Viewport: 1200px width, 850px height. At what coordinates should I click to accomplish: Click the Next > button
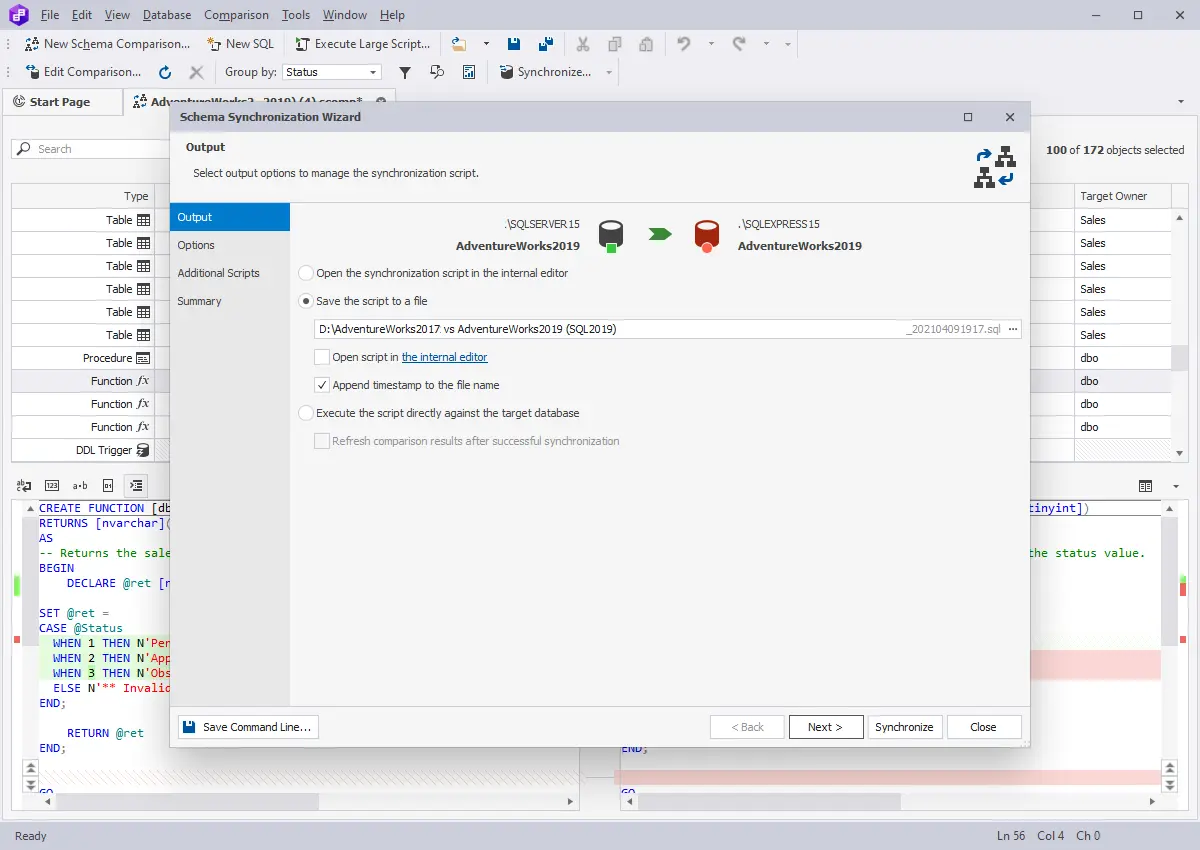825,727
